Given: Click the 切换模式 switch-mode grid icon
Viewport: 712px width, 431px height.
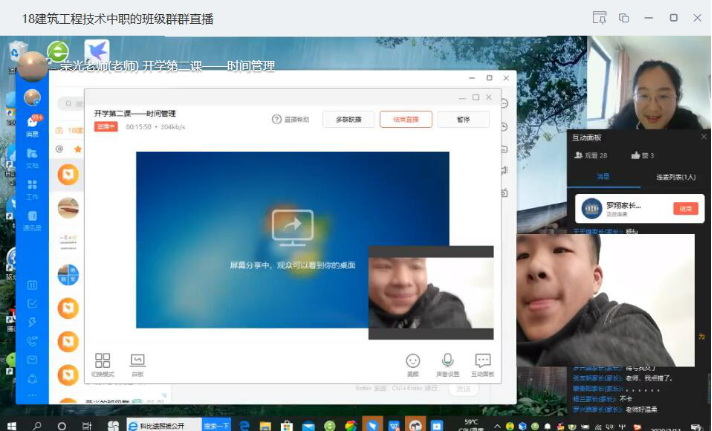Looking at the screenshot, I should click(102, 362).
